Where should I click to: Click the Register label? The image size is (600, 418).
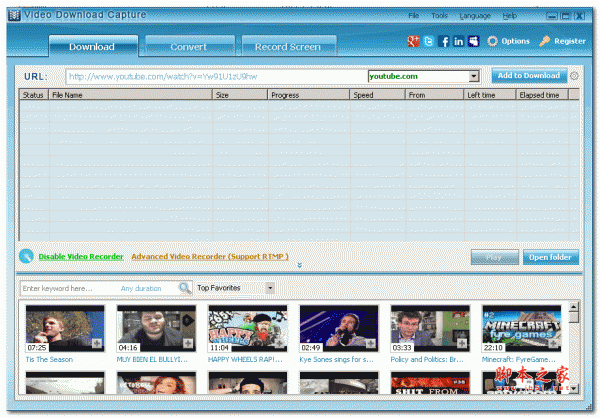click(570, 41)
